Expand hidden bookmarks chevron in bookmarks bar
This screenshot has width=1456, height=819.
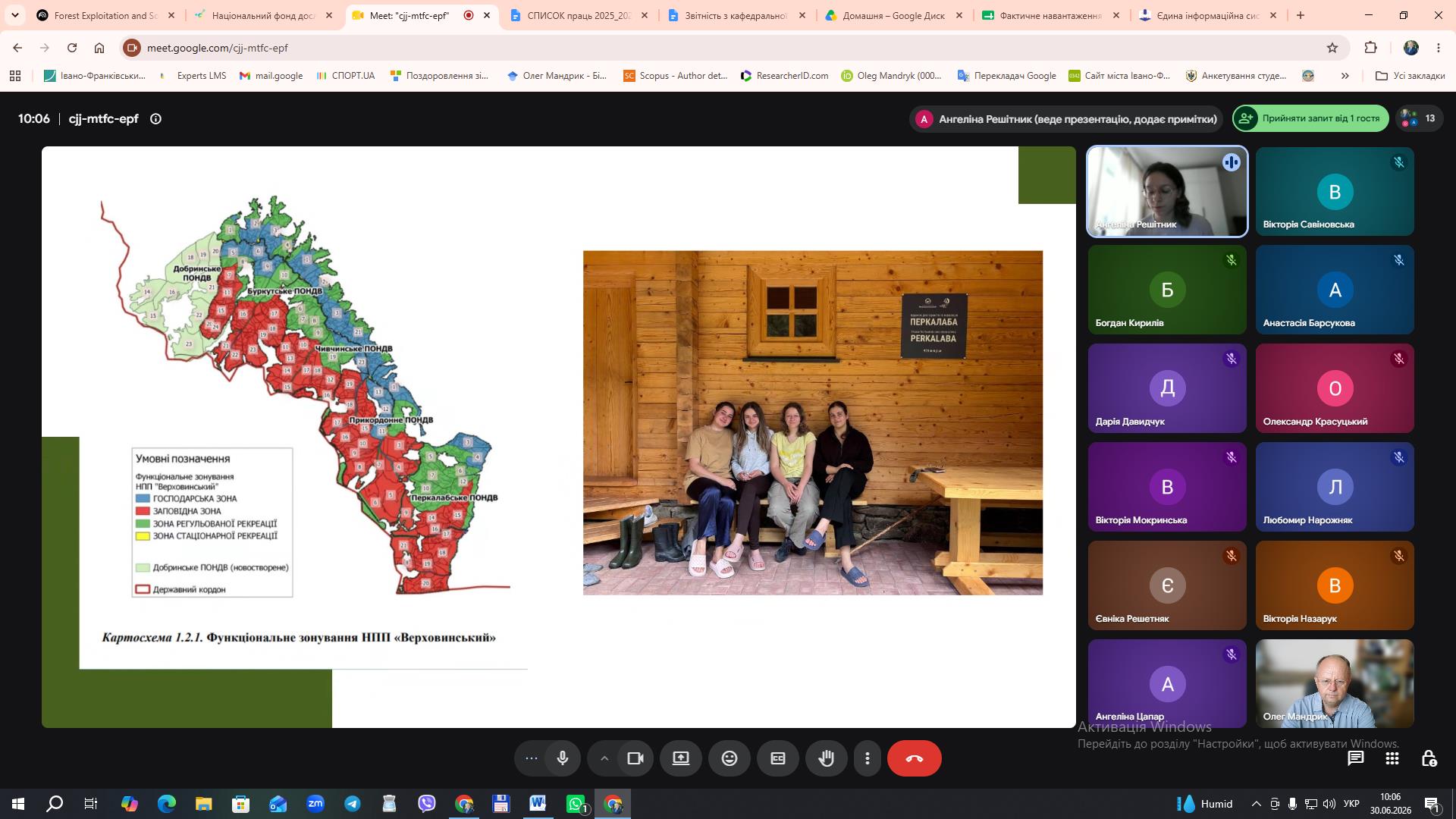[x=1345, y=76]
